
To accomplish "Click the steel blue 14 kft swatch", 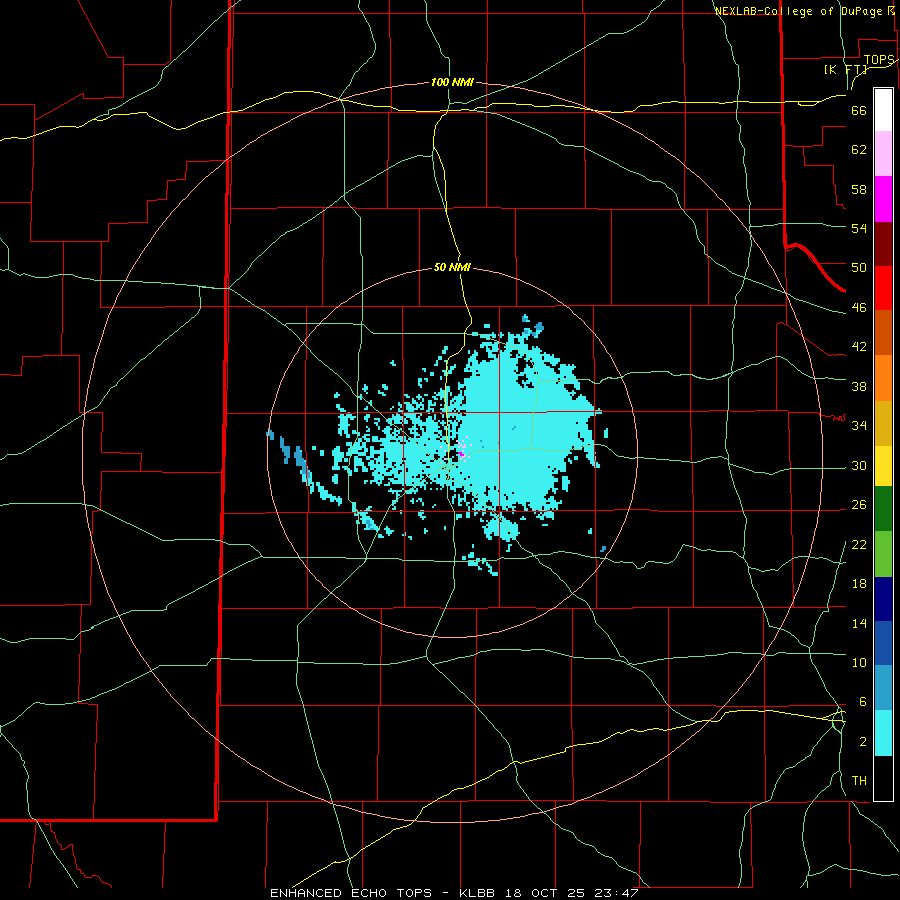I will tap(883, 687).
